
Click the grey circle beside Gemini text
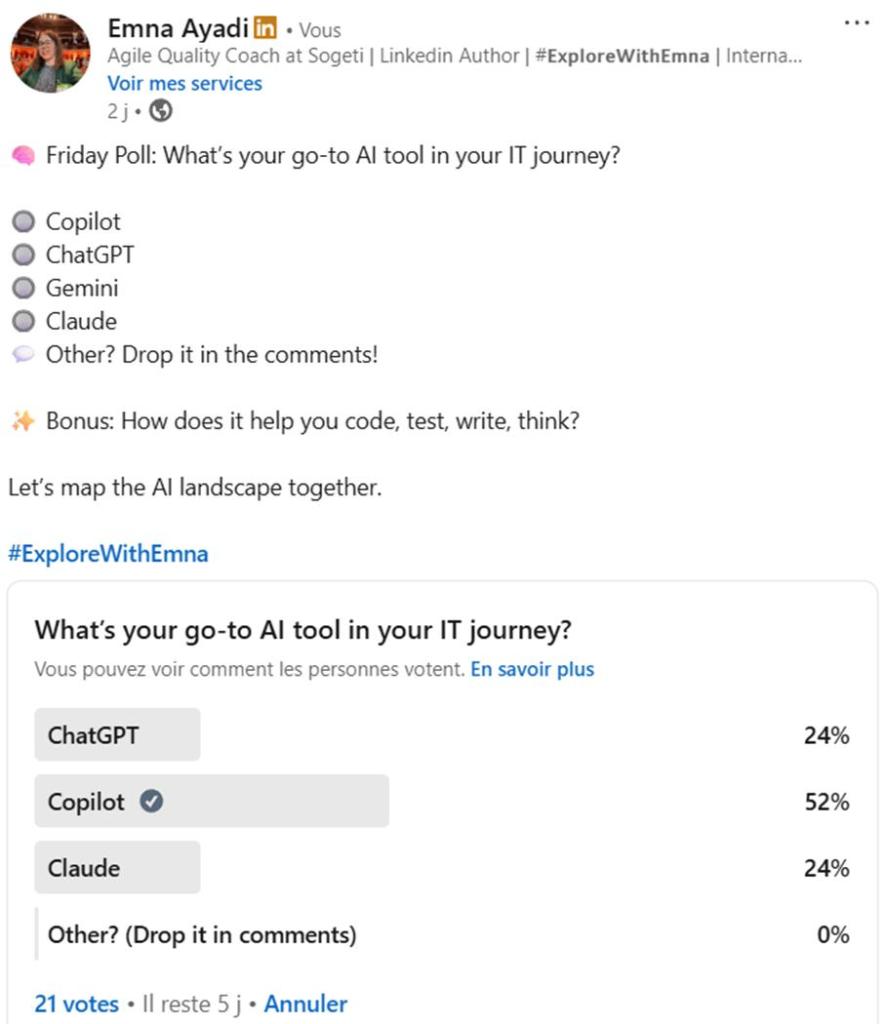pos(23,288)
